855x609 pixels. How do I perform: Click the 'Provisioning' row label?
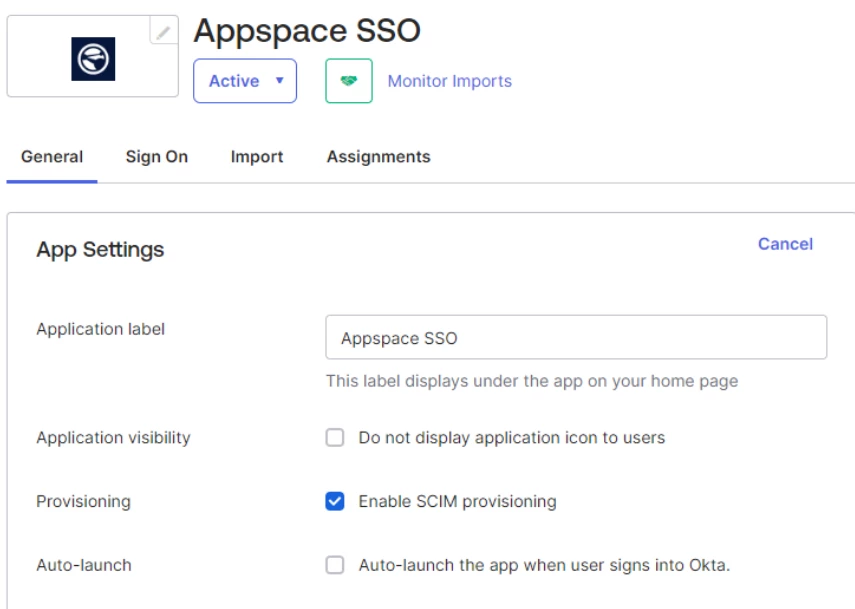pos(83,502)
